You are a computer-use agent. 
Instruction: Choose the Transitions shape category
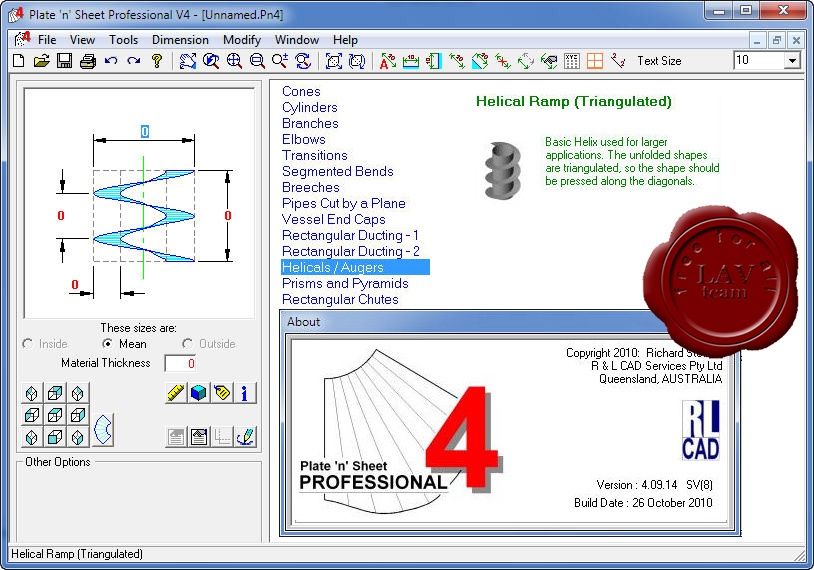click(315, 156)
